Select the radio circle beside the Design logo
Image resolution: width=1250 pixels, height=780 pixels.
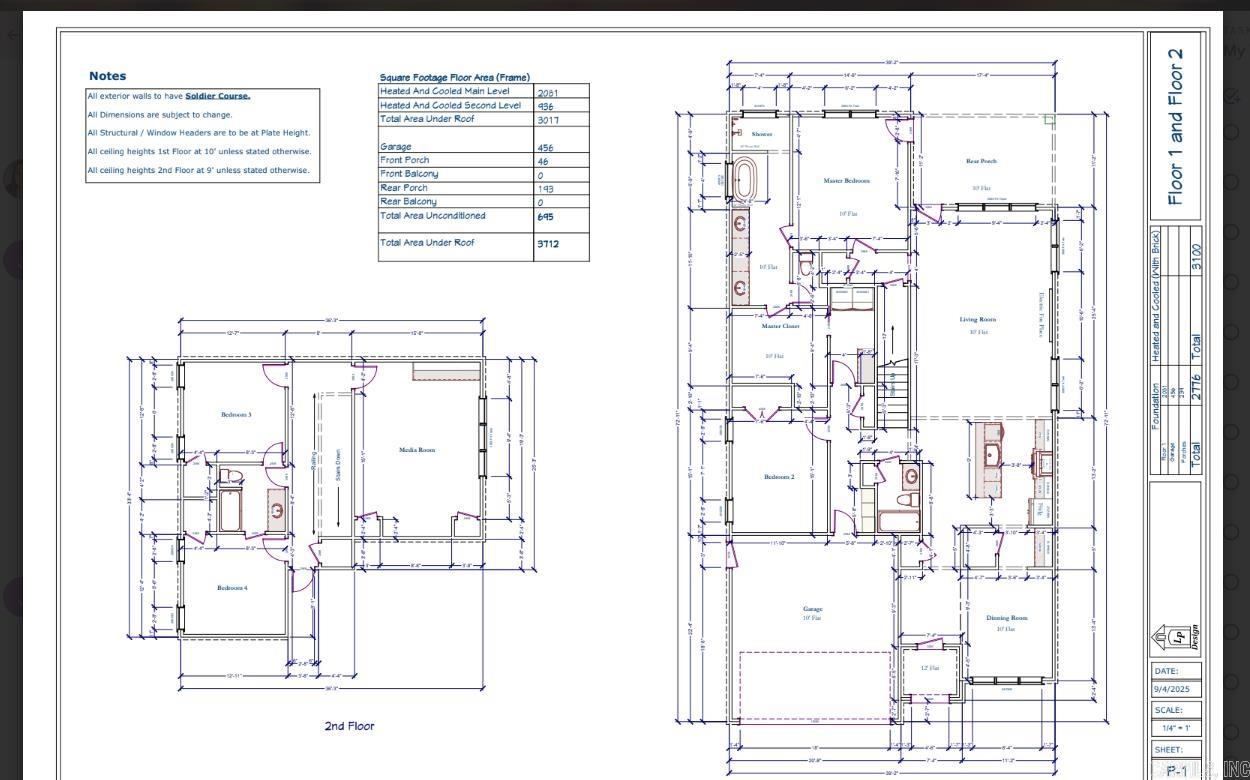click(1233, 632)
